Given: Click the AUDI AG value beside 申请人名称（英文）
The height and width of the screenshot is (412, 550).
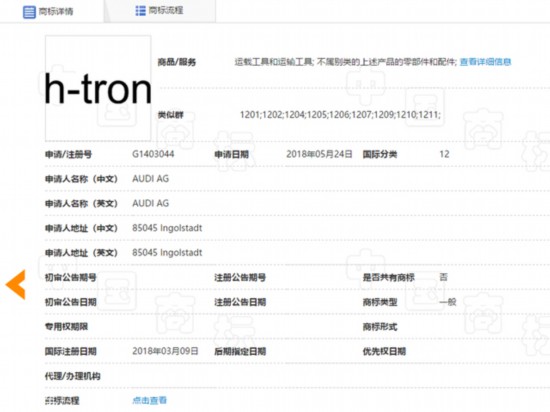Looking at the screenshot, I should [x=150, y=203].
